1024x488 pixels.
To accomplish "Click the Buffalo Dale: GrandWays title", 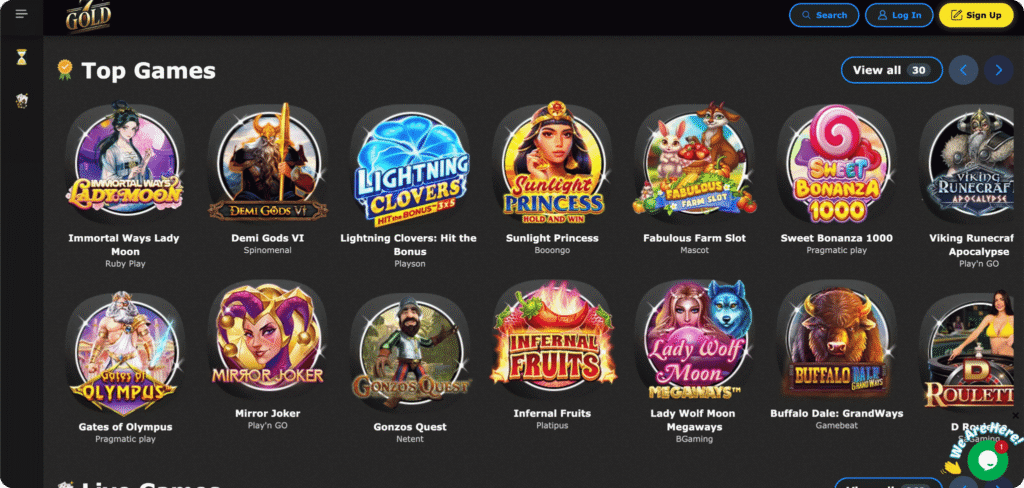I will click(x=837, y=414).
